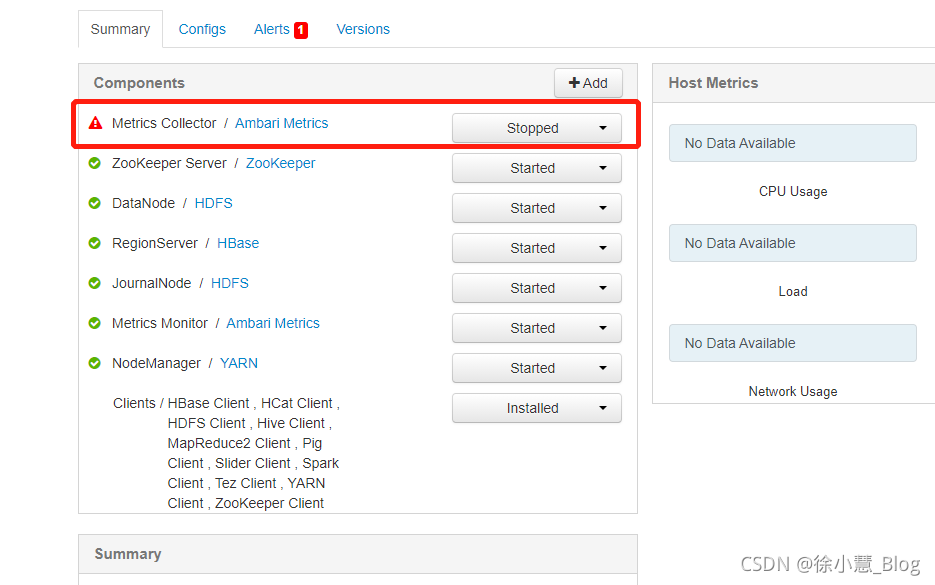The width and height of the screenshot is (935, 585).
Task: Click the Slider Client text
Action: click(253, 463)
